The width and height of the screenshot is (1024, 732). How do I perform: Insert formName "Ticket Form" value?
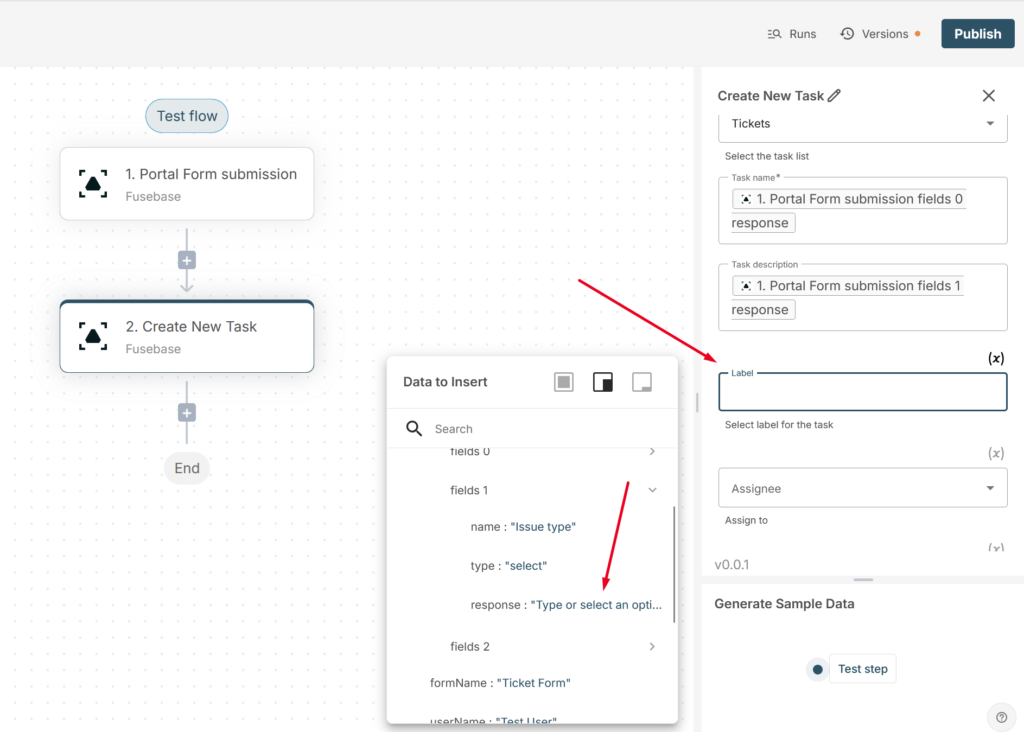tap(500, 683)
